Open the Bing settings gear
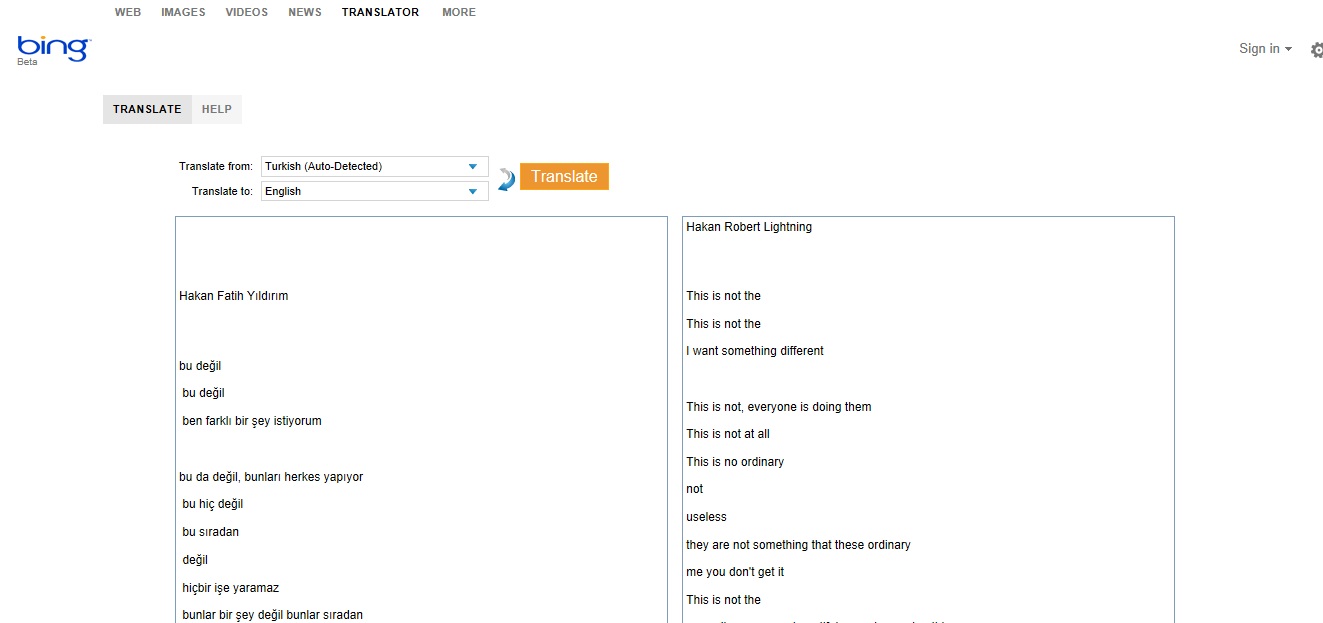This screenshot has height=623, width=1323. 1316,49
